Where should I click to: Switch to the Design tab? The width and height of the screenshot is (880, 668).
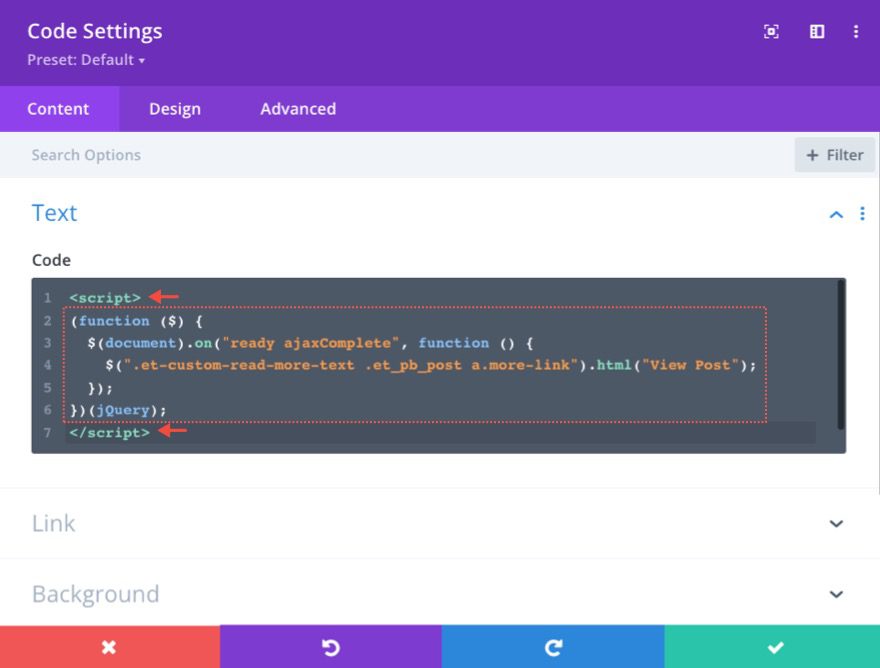coord(175,109)
